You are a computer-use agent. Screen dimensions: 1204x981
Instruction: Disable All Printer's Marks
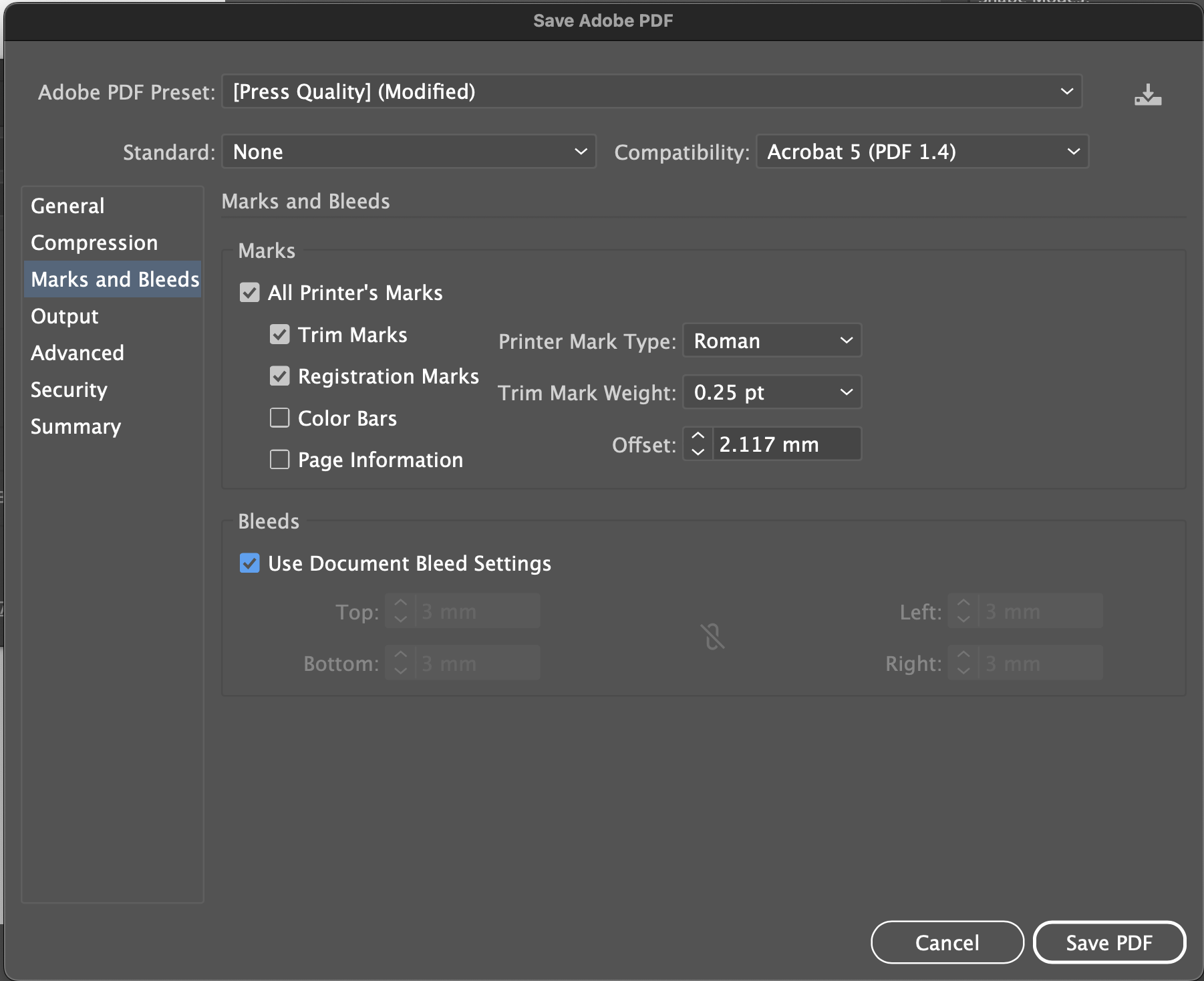(249, 293)
